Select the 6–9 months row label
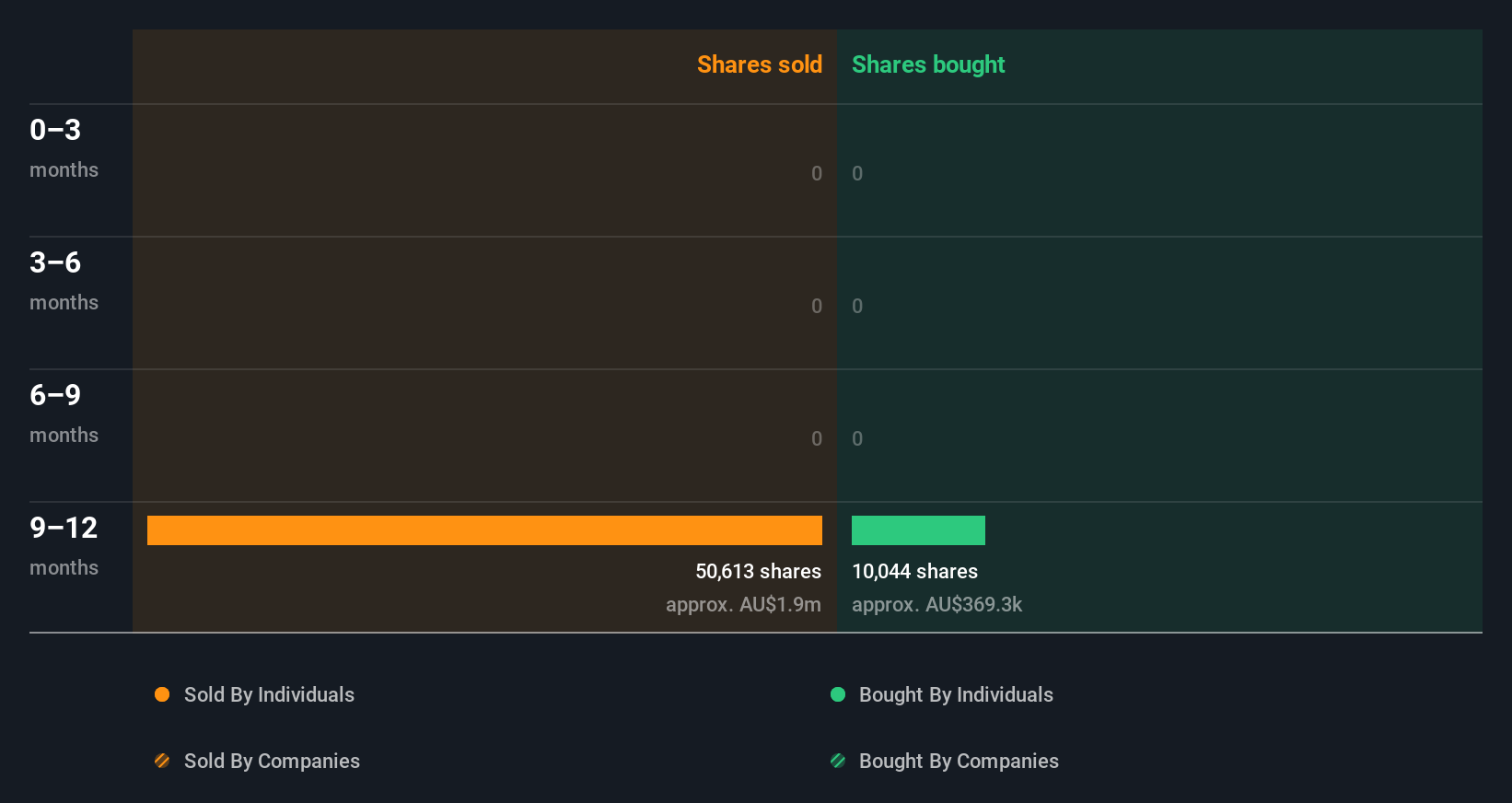Viewport: 1512px width, 803px height. point(64,413)
